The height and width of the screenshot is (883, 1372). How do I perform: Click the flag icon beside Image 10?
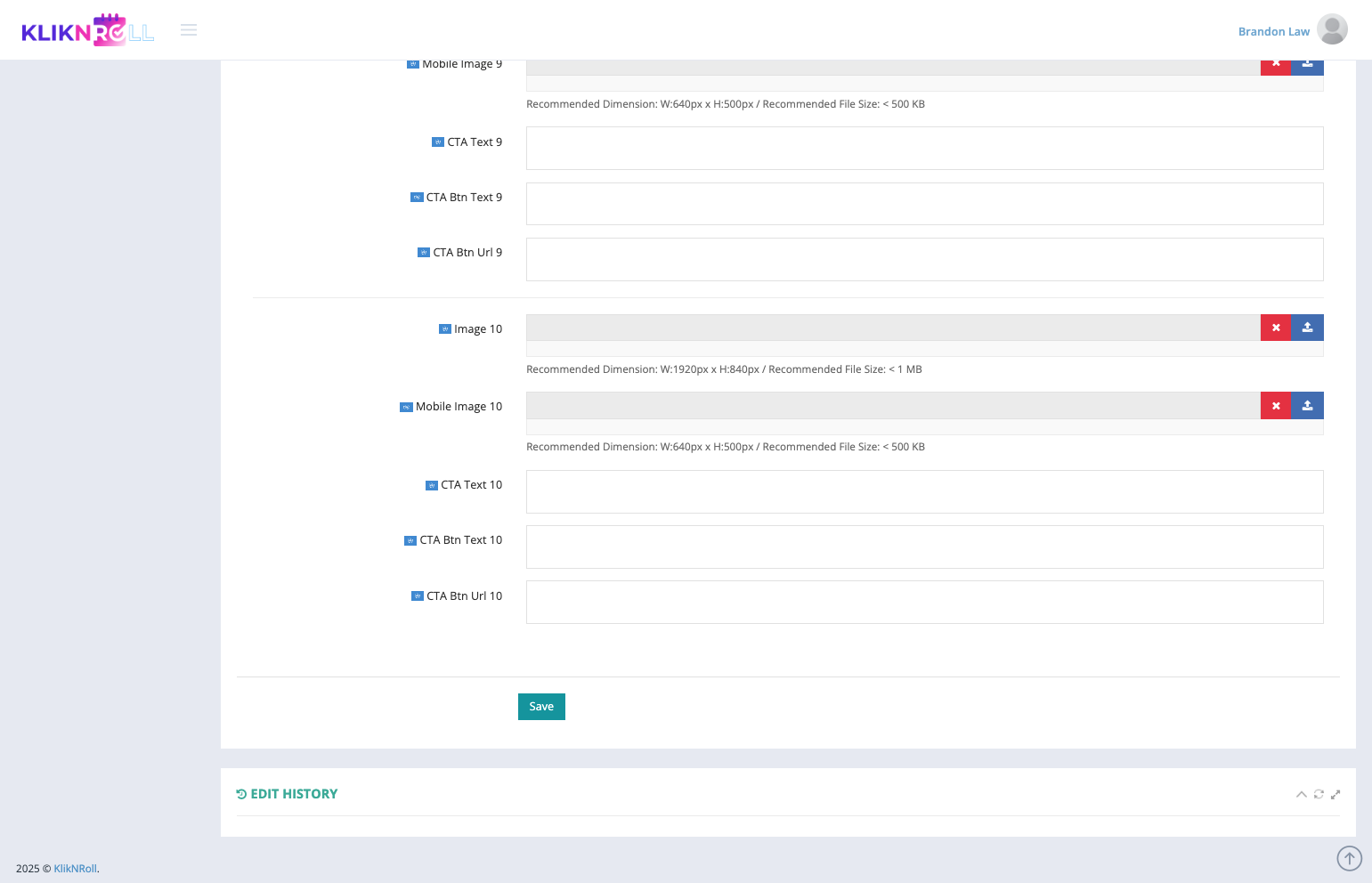[x=445, y=329]
